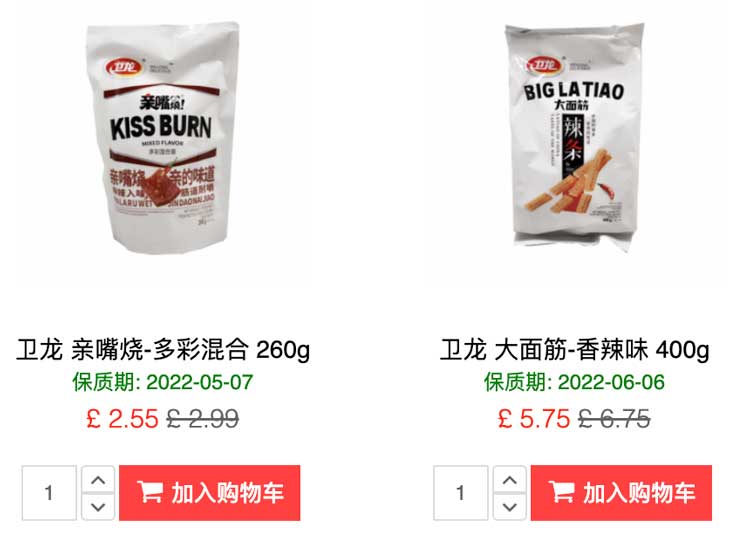Screen dimensions: 750x537
Task: Open the Big La Tiao product image
Action: pyautogui.click(x=574, y=136)
